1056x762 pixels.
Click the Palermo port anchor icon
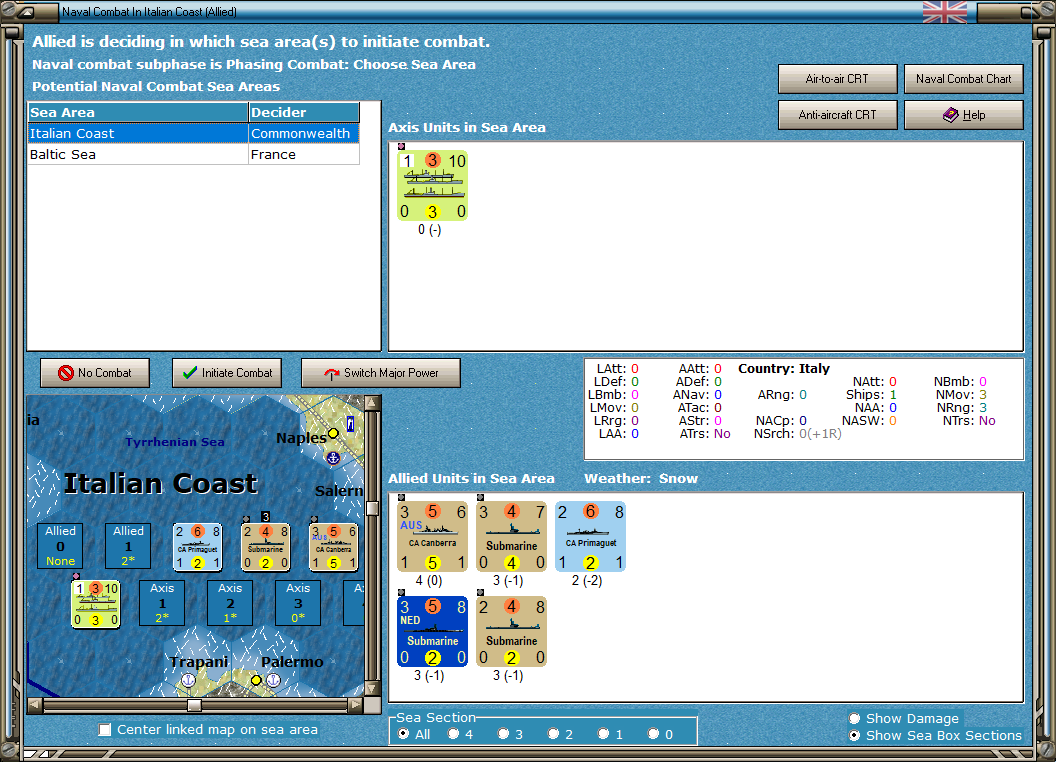click(273, 680)
